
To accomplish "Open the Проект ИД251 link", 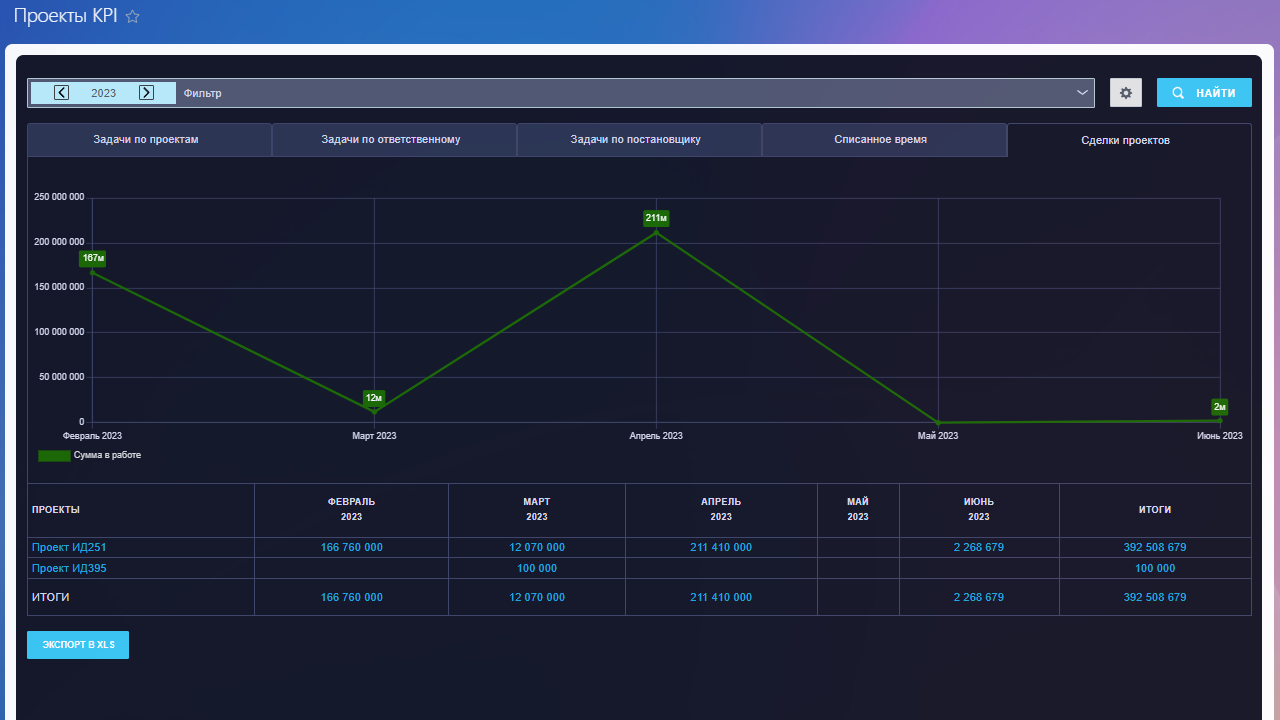I will [x=69, y=548].
